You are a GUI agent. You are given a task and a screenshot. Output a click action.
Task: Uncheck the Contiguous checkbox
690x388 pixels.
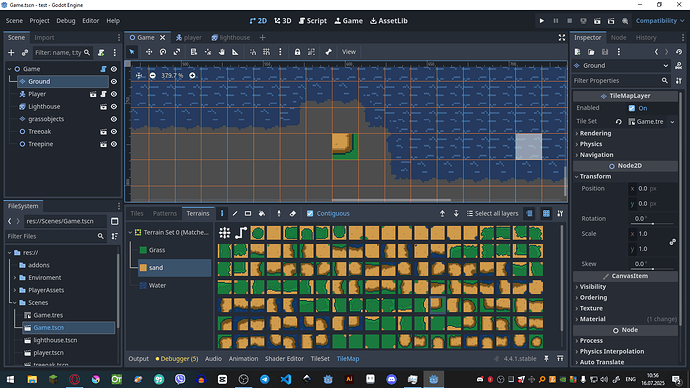point(310,213)
